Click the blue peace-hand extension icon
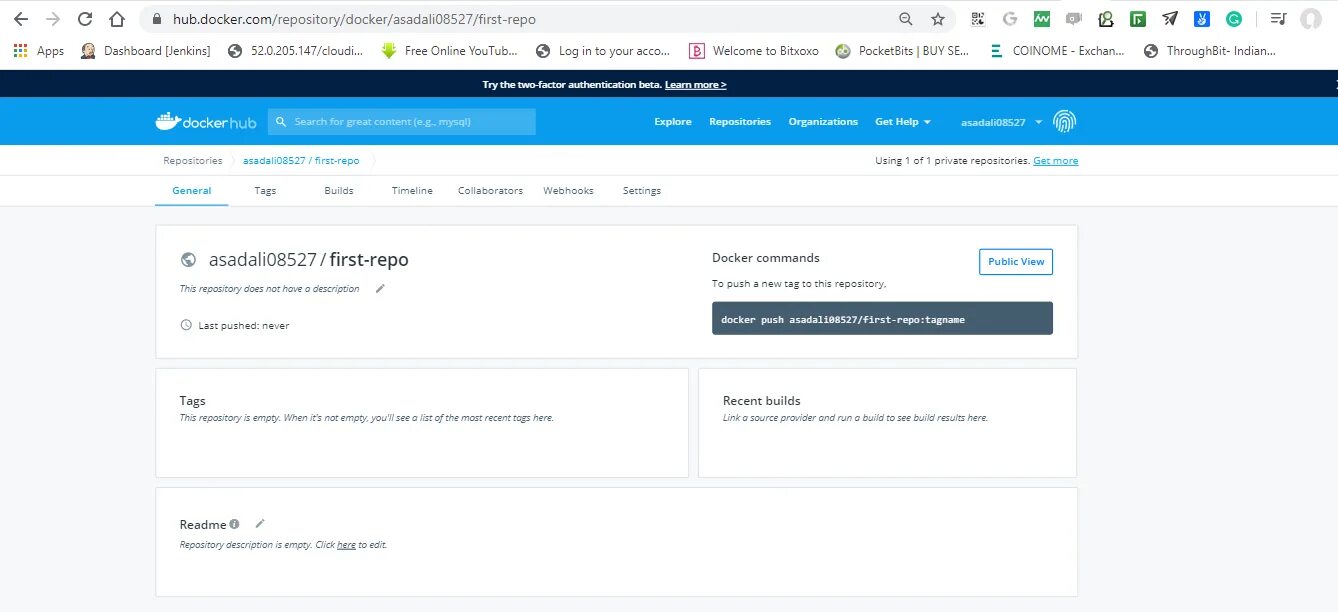Image resolution: width=1338 pixels, height=612 pixels. point(1202,19)
